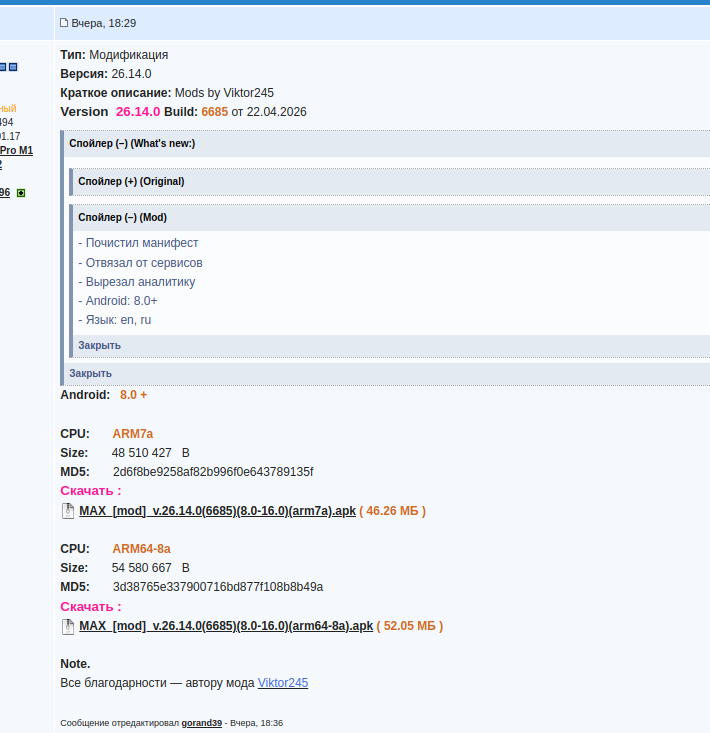Screen dimensions: 710x733
Task: Expand the Original spoiler
Action: coord(131,181)
